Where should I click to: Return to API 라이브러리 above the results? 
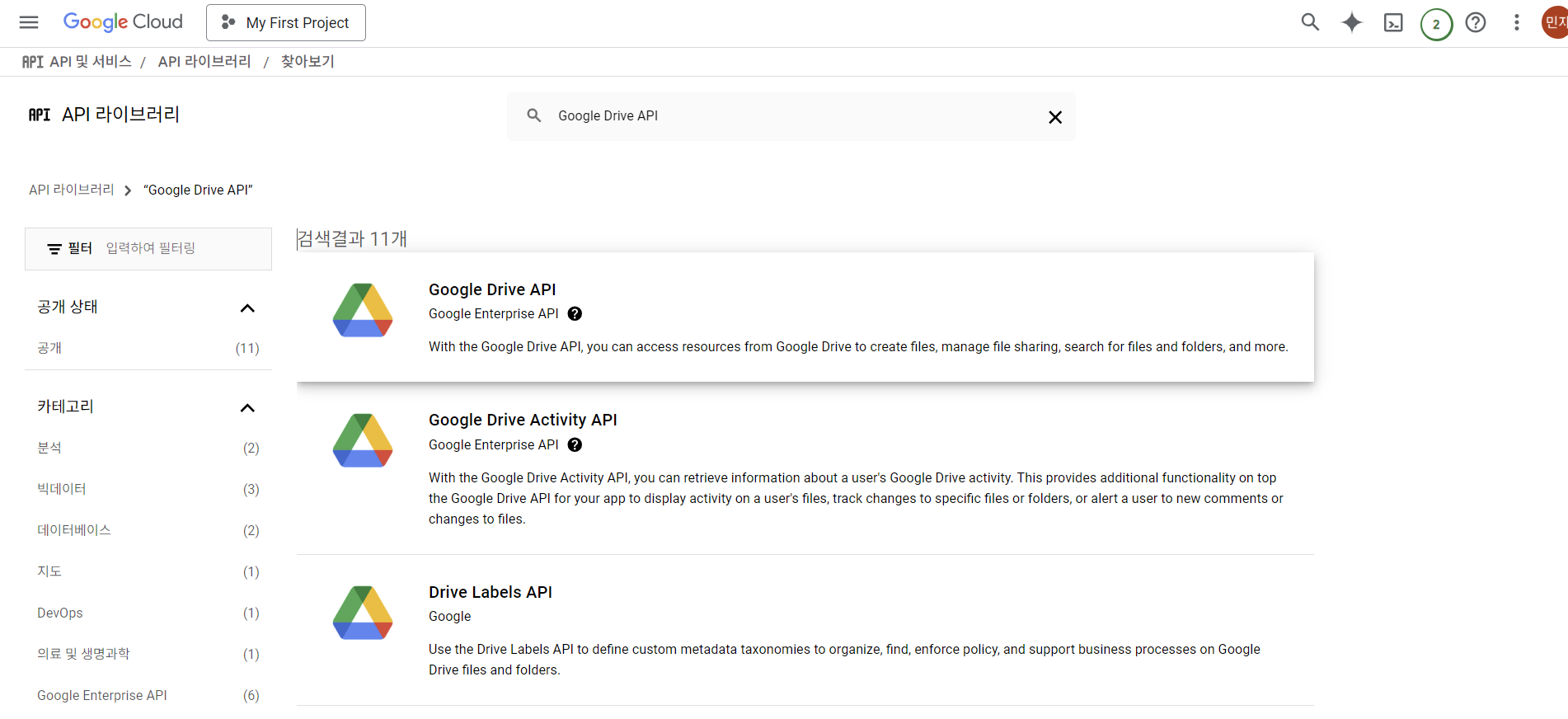tap(72, 190)
